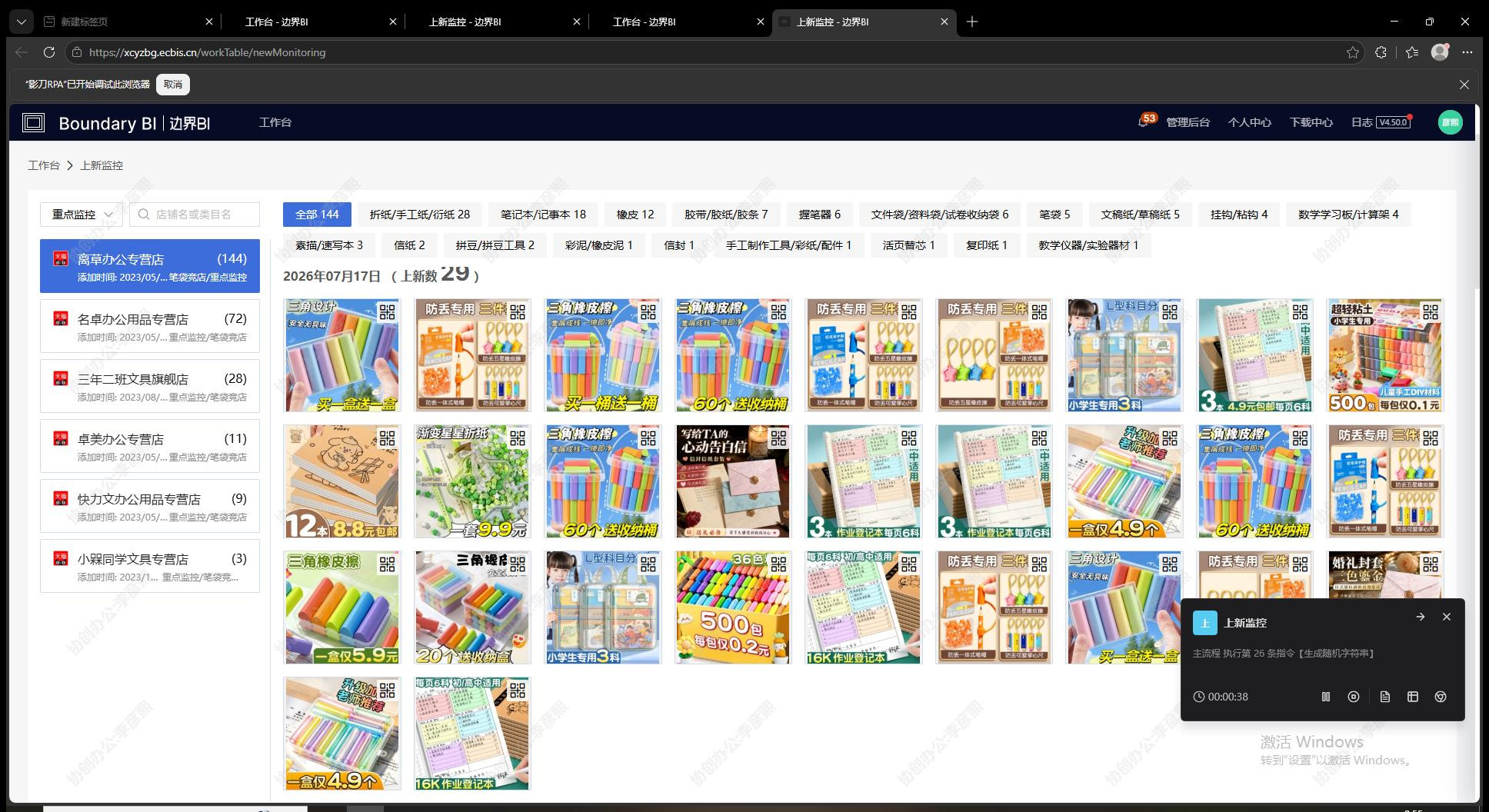The width and height of the screenshot is (1489, 812).
Task: Filter by 挂钩/粘钩 4
Action: click(x=1239, y=215)
